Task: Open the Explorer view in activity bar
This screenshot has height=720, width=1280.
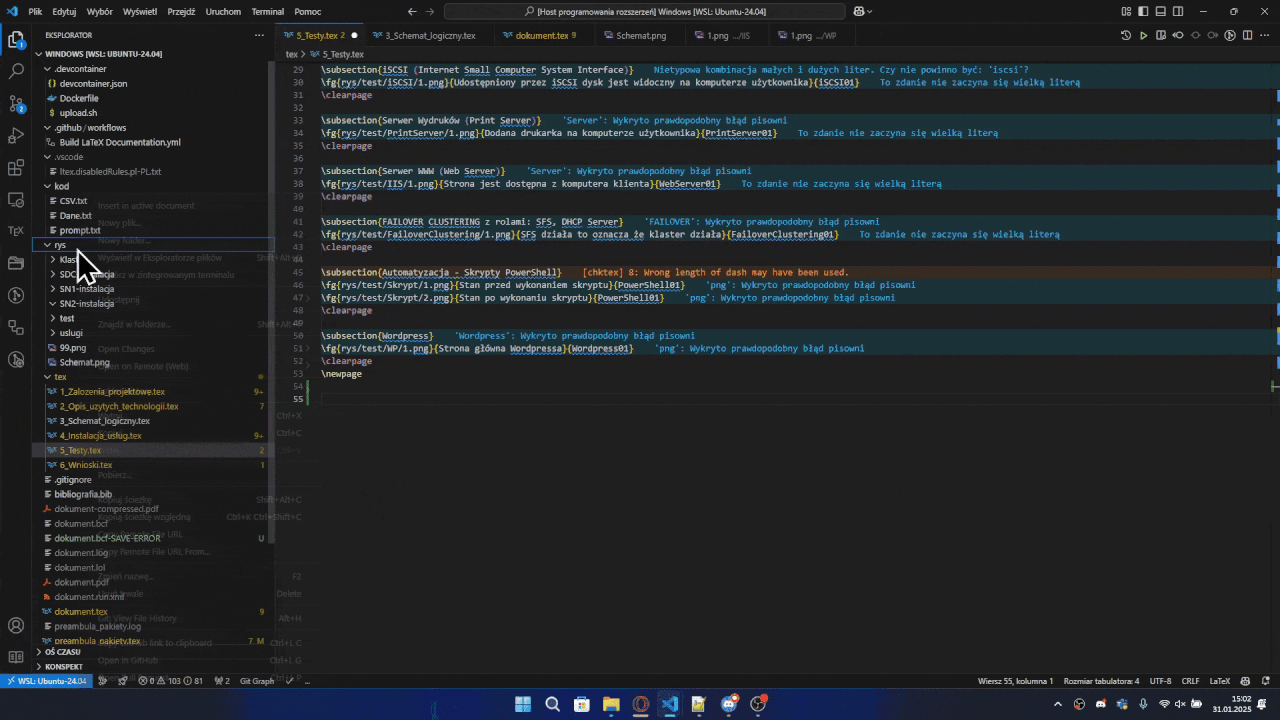Action: click(x=16, y=41)
